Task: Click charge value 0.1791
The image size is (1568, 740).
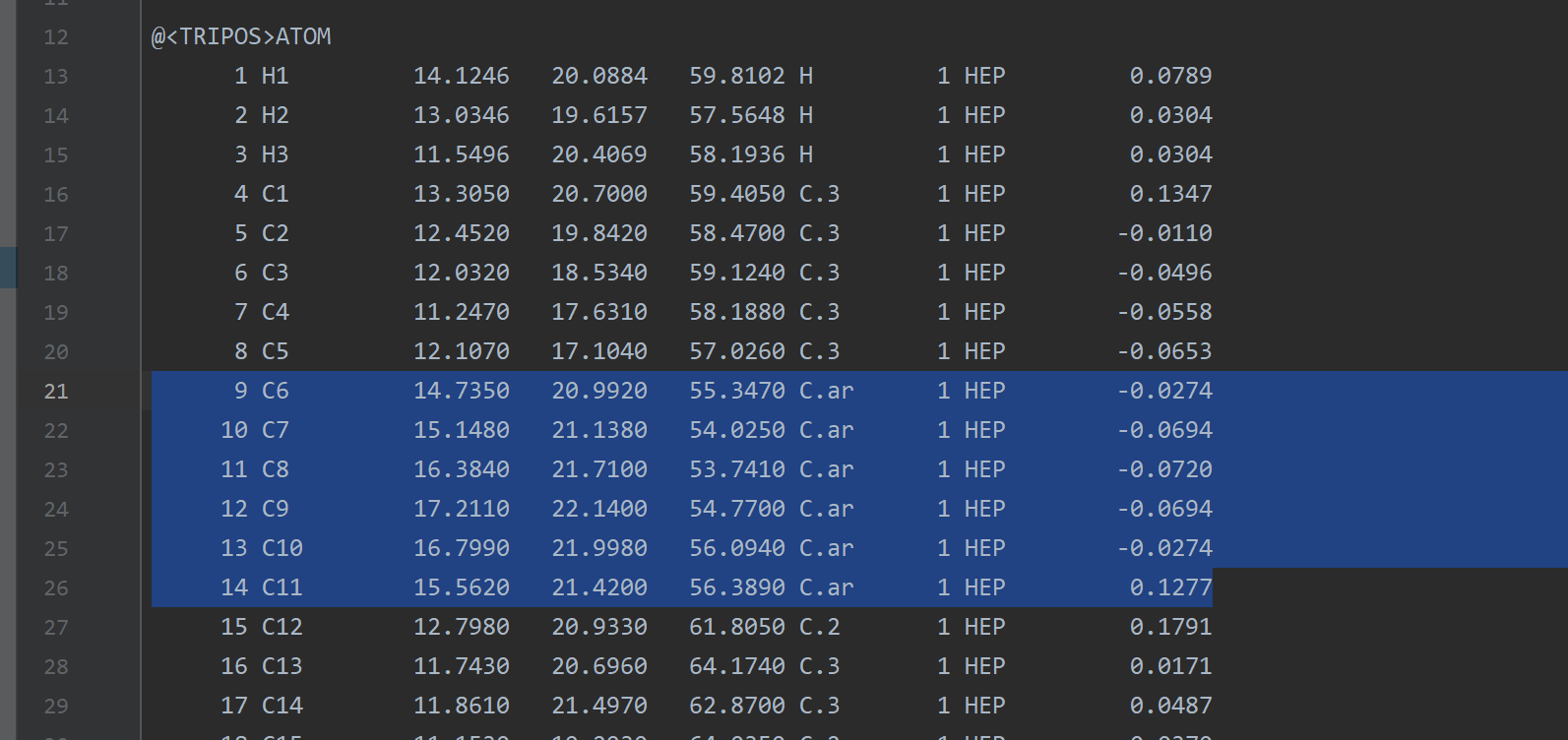Action: (1171, 627)
